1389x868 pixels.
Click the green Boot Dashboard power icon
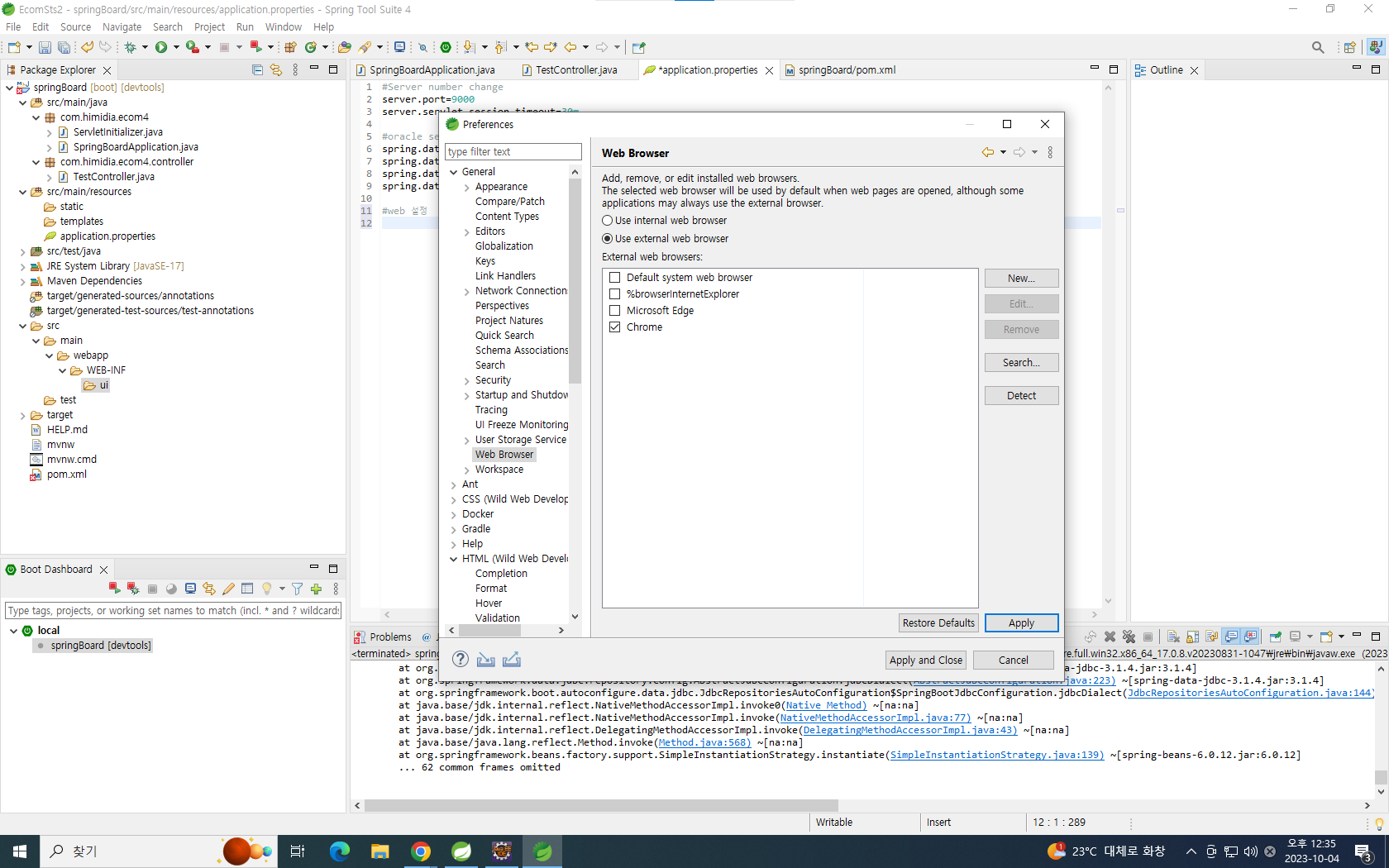point(446,47)
